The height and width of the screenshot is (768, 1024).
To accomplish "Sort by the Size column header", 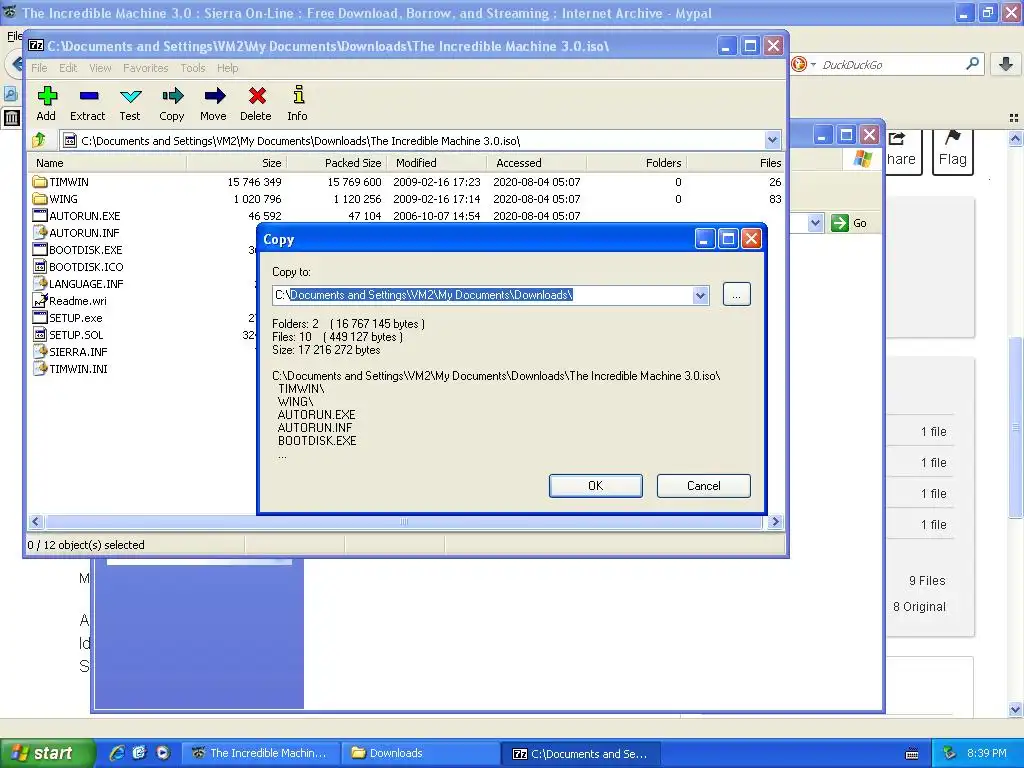I will [x=237, y=163].
